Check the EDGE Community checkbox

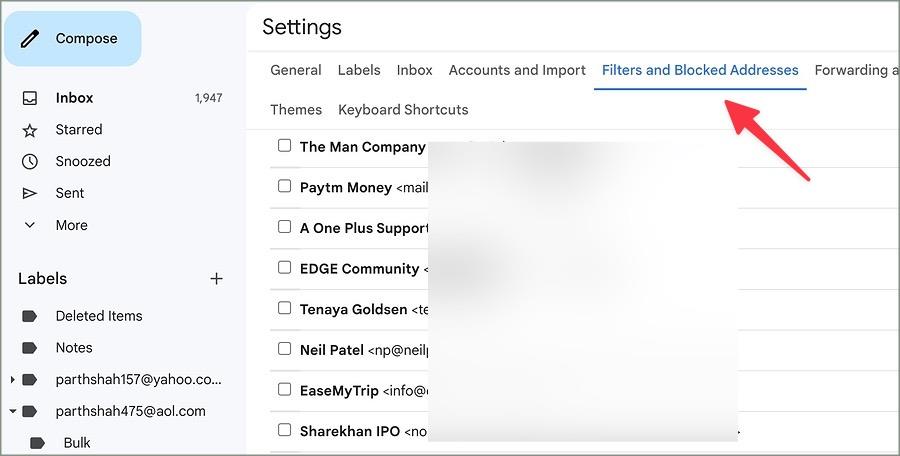pos(284,268)
